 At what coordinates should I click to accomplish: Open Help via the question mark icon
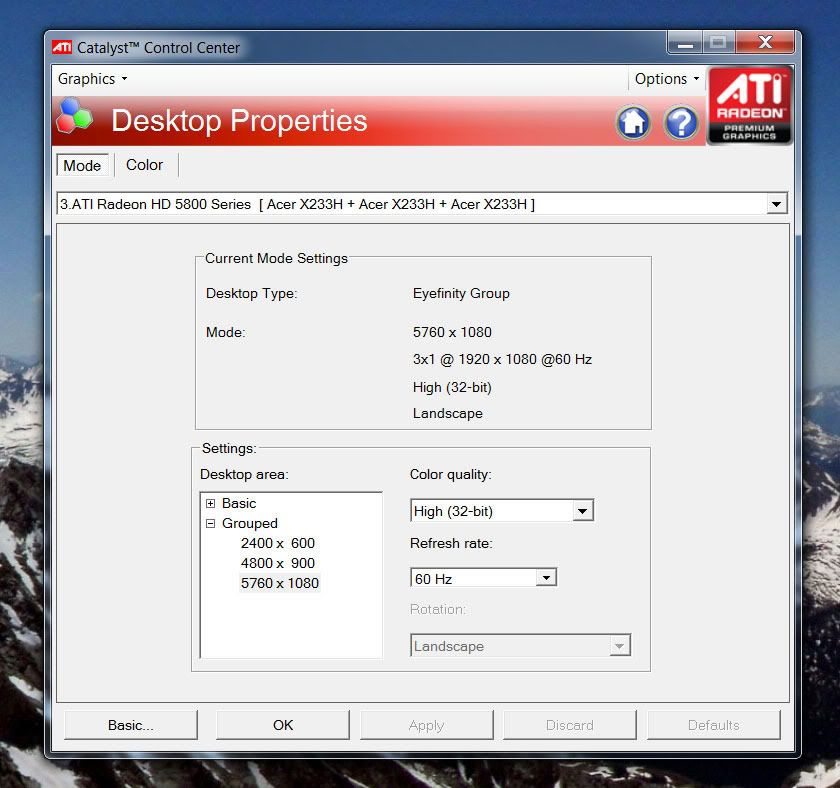coord(681,123)
